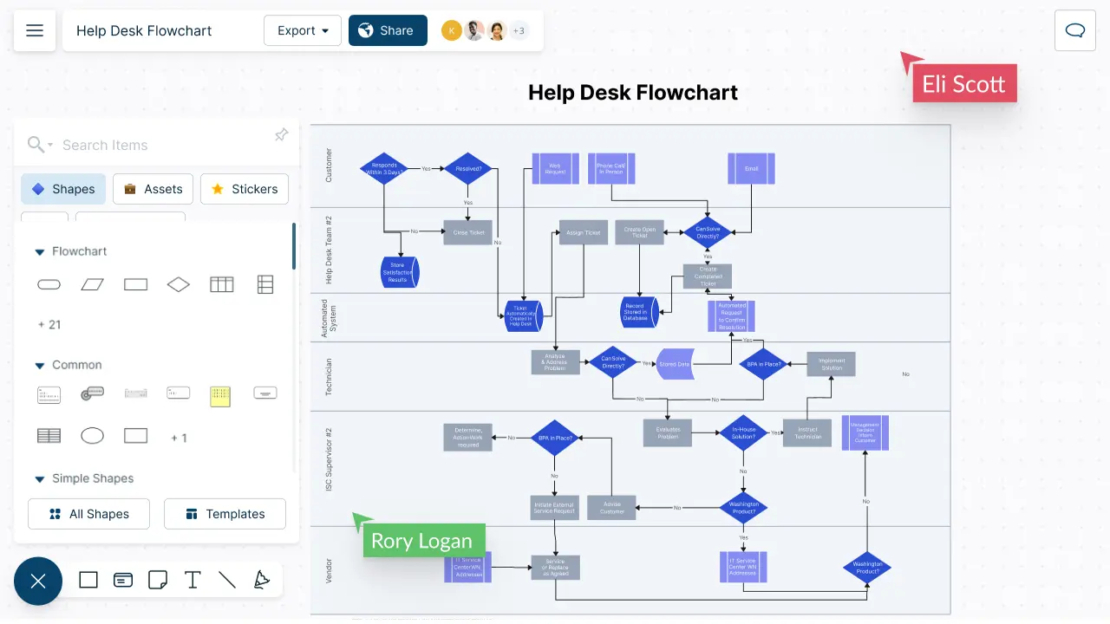Open the Export dropdown

click(x=302, y=30)
